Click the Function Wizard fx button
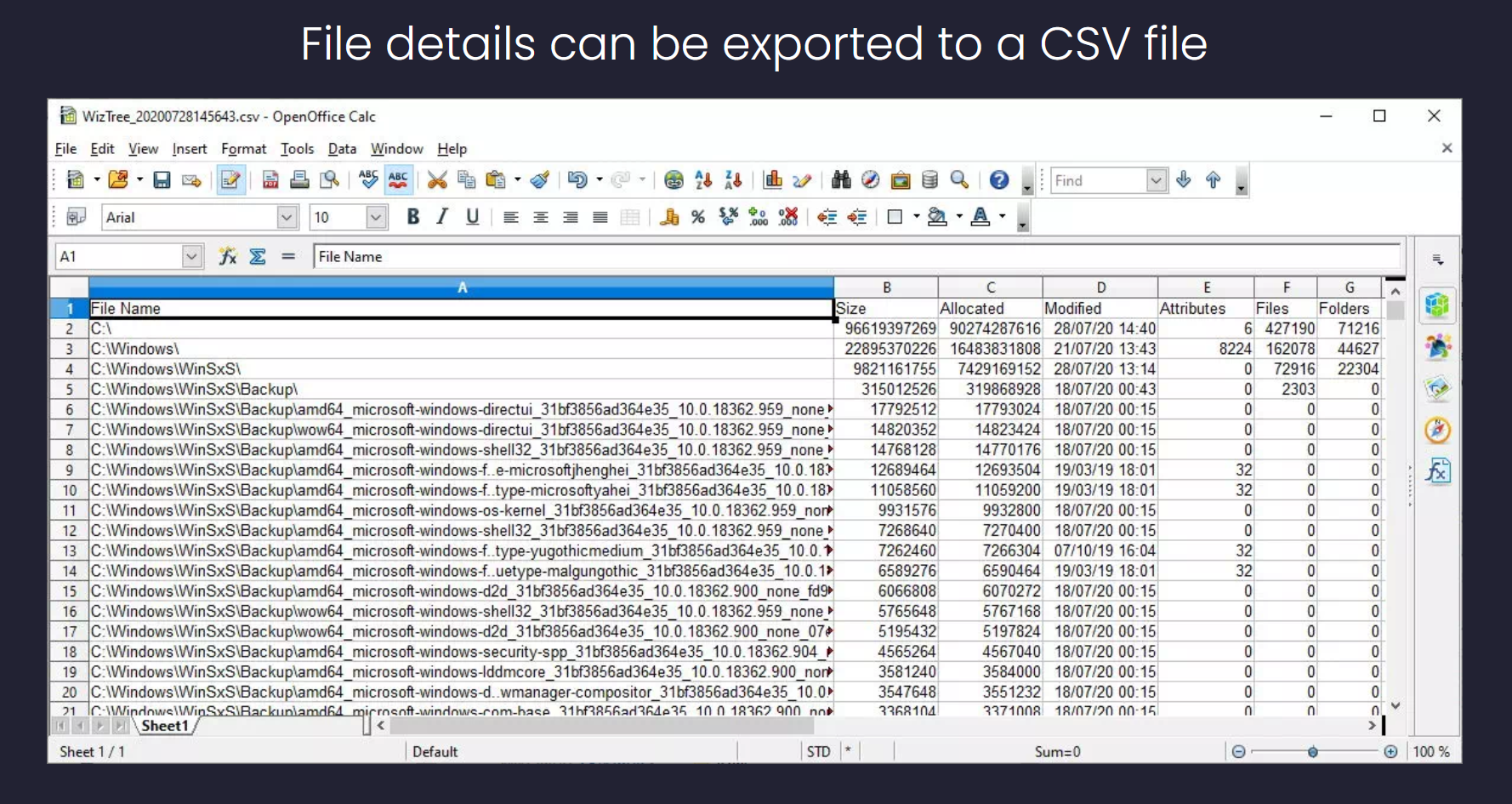1512x804 pixels. [x=228, y=256]
